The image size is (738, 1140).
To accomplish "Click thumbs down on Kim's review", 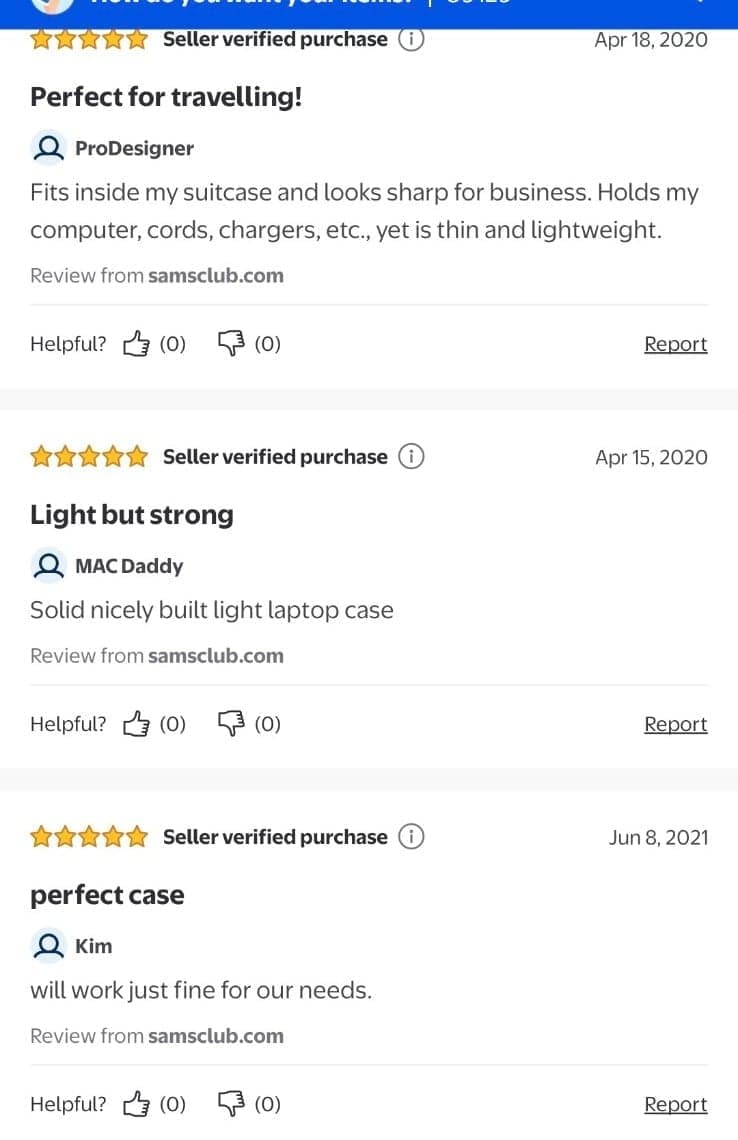I will pos(231,1104).
